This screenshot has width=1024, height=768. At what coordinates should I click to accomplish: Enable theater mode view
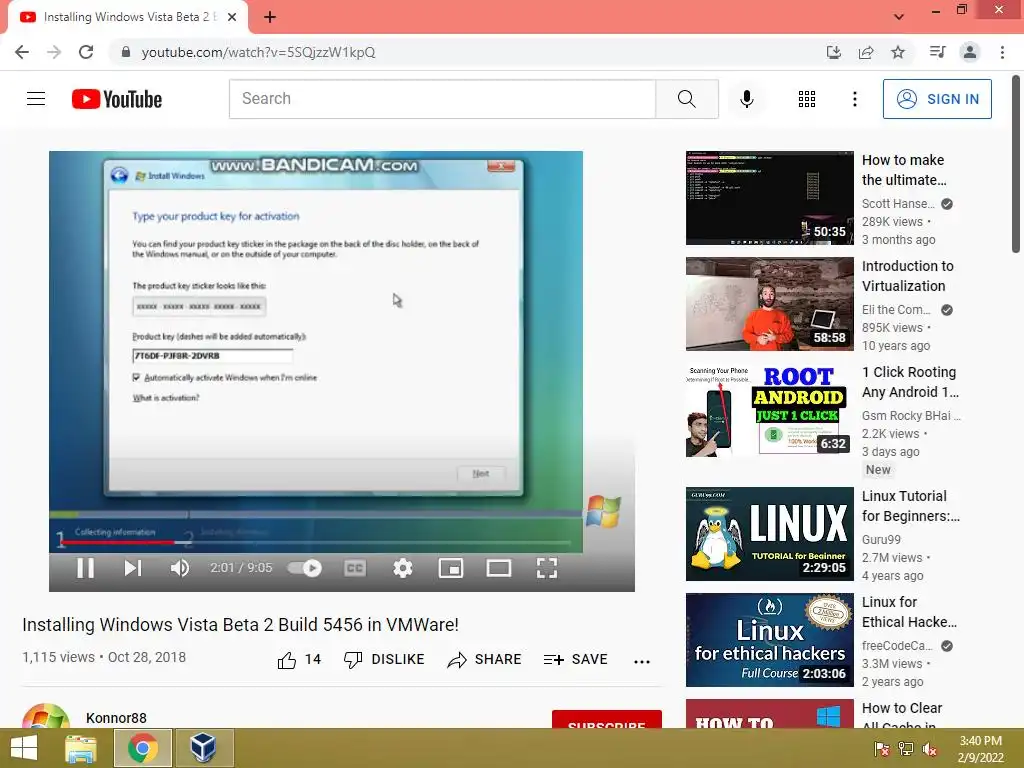(x=499, y=568)
